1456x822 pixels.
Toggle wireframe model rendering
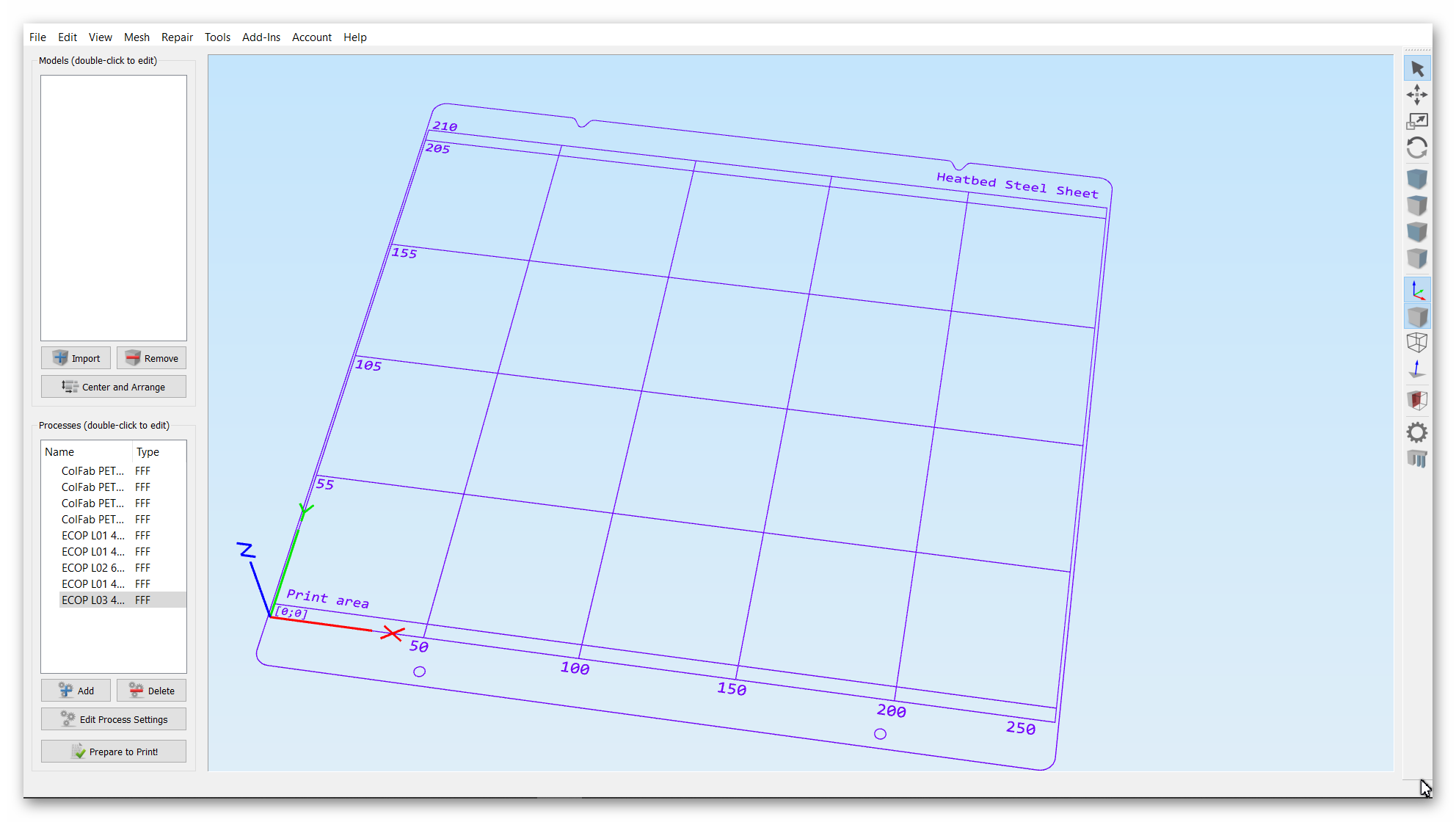[1417, 343]
